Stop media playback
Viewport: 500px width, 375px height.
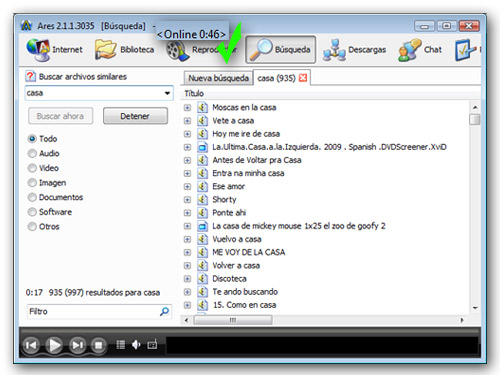[98, 345]
